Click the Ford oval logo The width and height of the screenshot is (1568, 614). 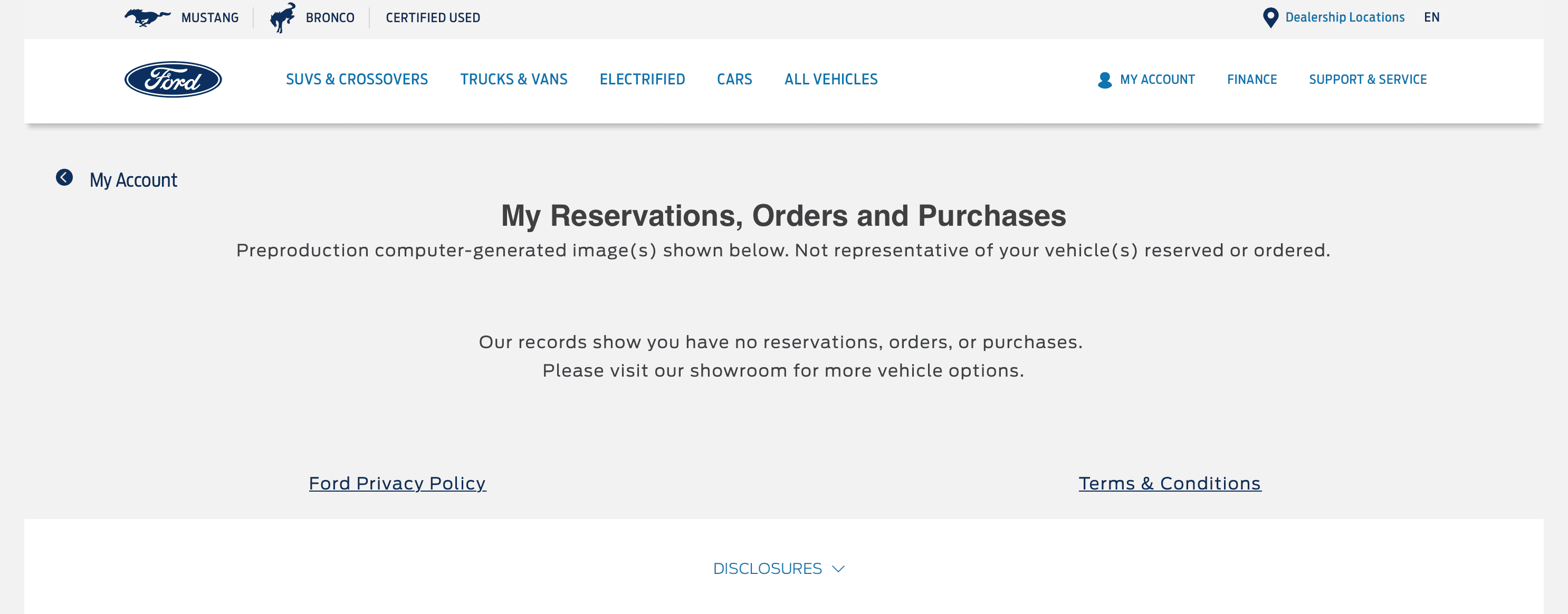[x=173, y=80]
